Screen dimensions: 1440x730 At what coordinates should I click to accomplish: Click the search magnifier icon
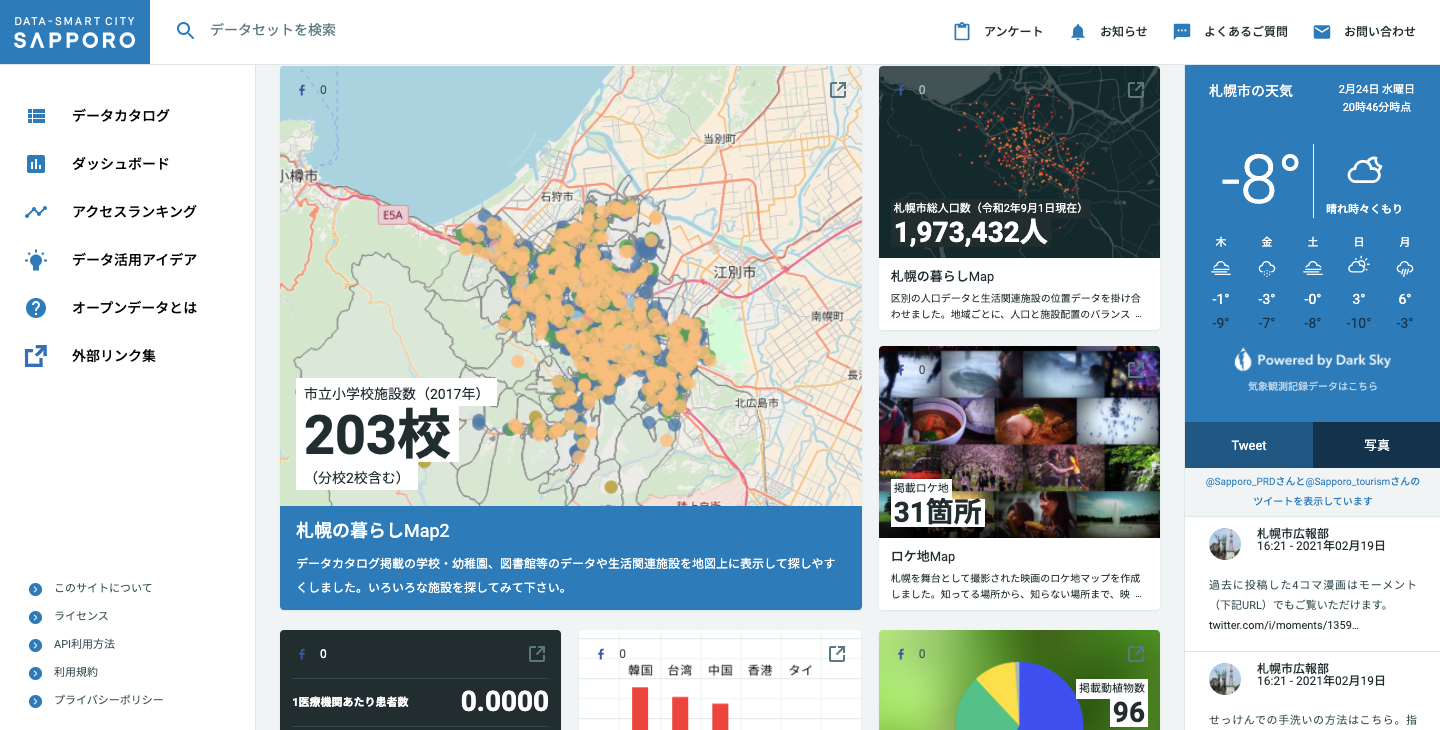click(x=185, y=31)
